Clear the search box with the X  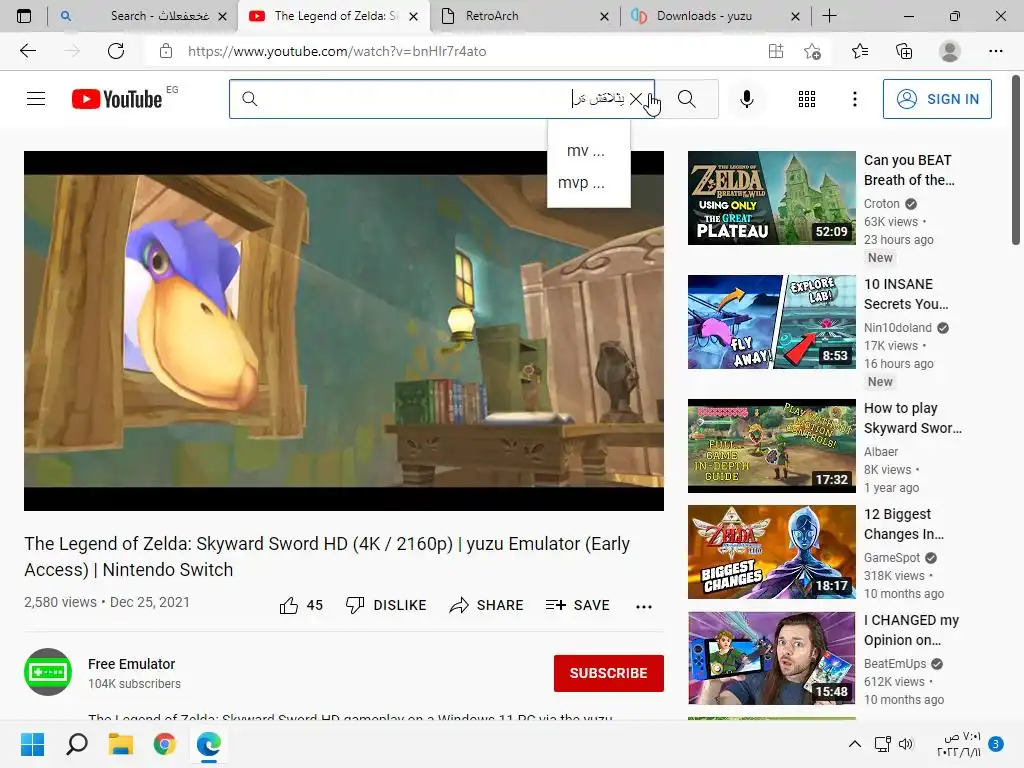(635, 99)
